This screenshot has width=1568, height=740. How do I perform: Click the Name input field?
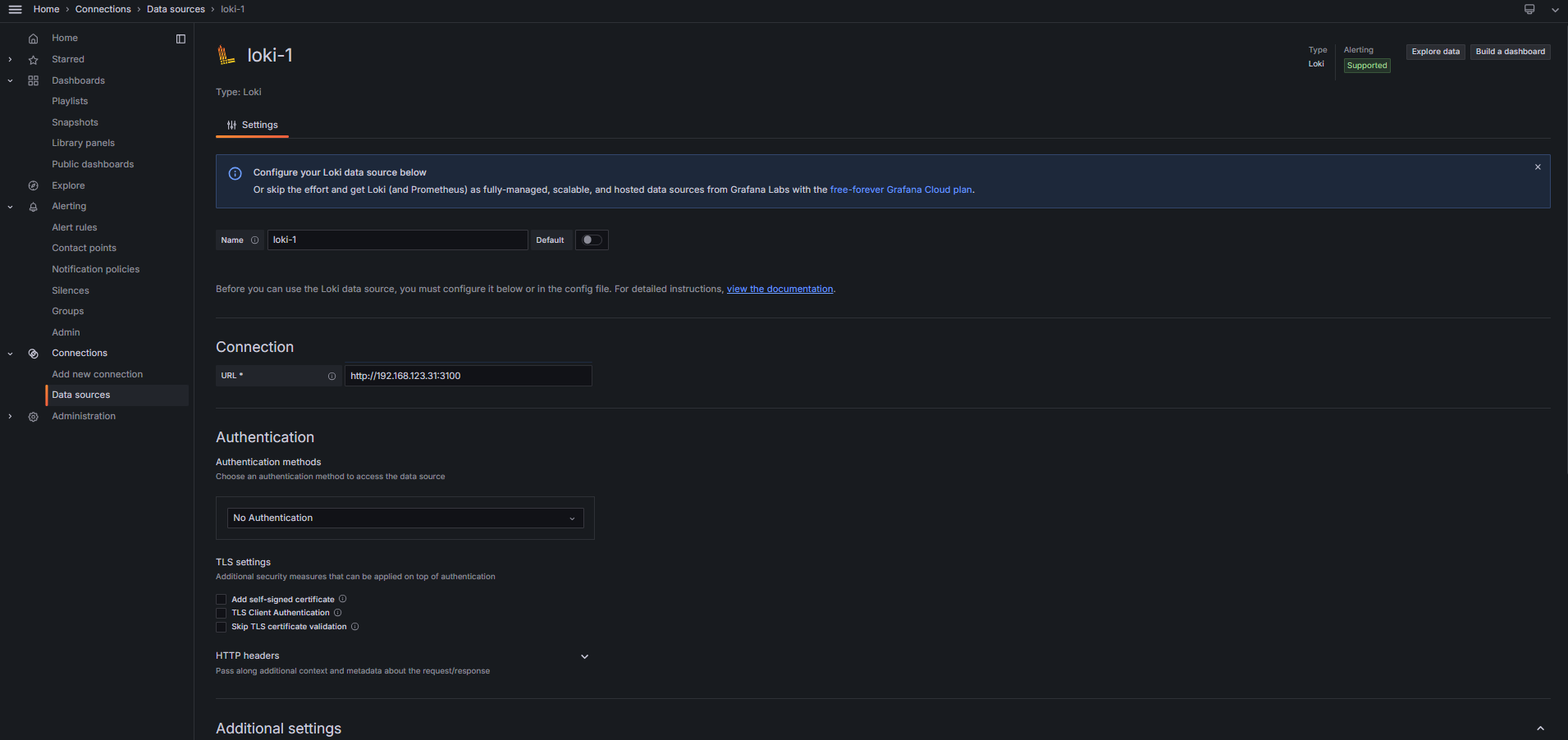click(x=397, y=240)
